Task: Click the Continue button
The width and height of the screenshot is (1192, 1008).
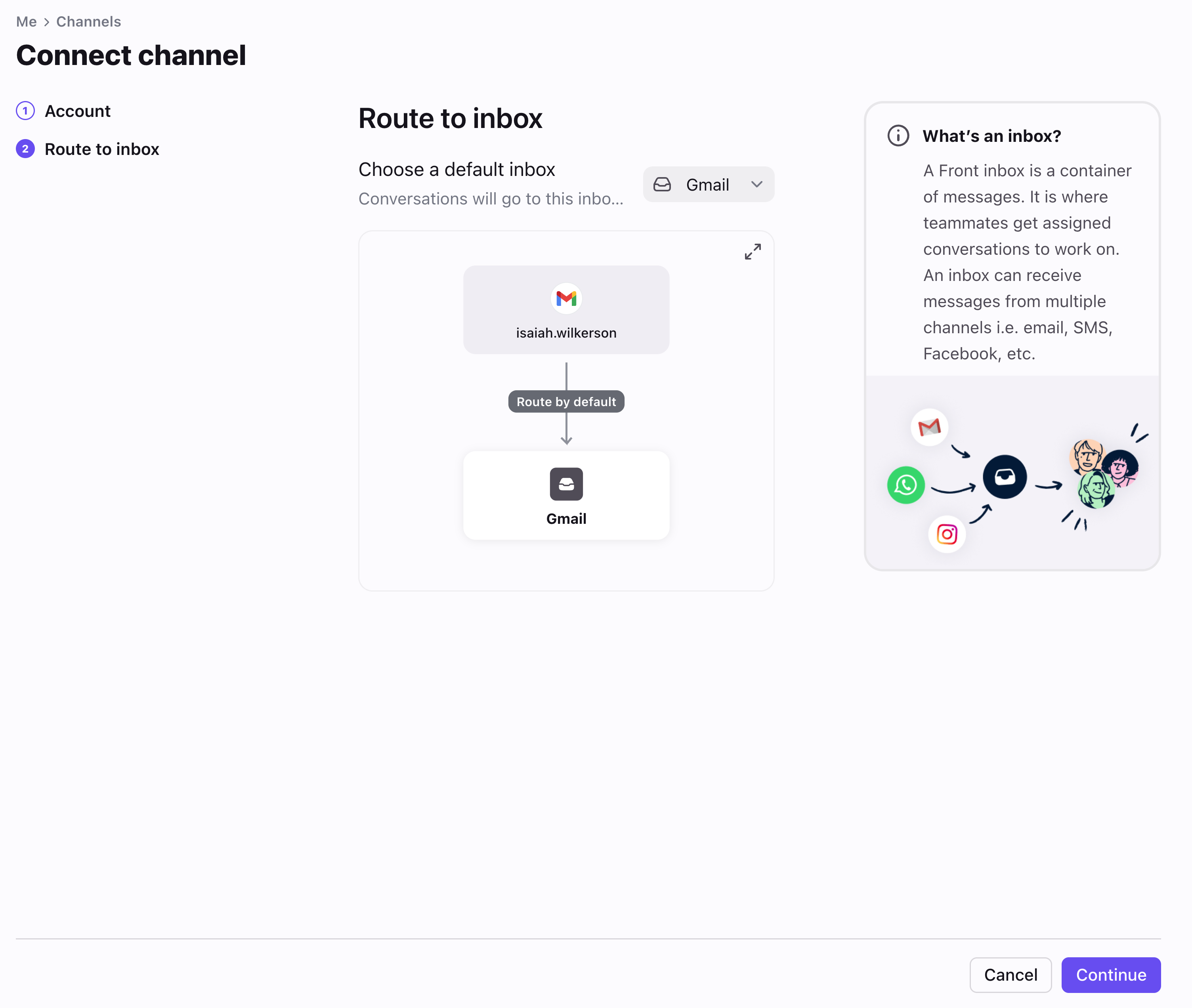Action: [1110, 974]
